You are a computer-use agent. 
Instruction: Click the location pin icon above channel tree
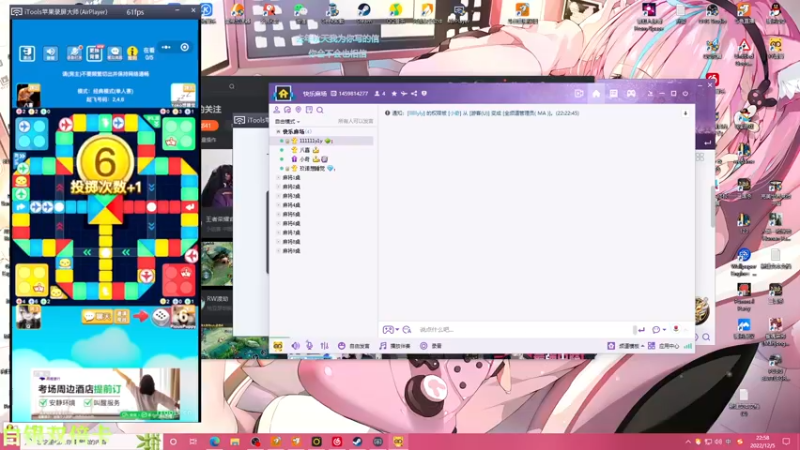(x=298, y=110)
